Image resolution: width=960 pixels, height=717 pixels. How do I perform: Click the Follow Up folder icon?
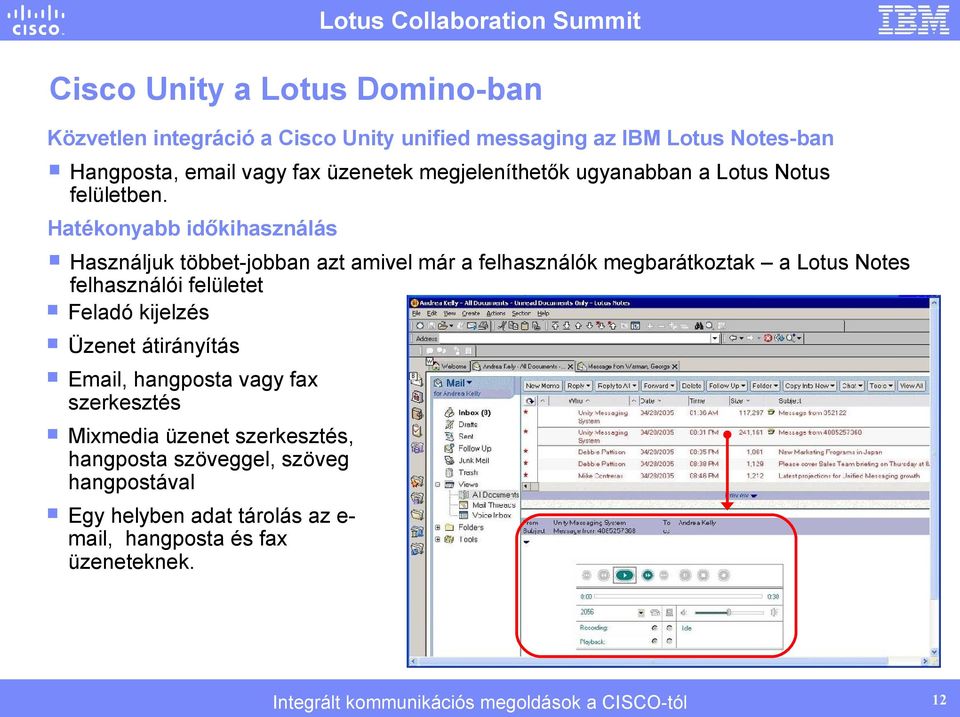[449, 448]
